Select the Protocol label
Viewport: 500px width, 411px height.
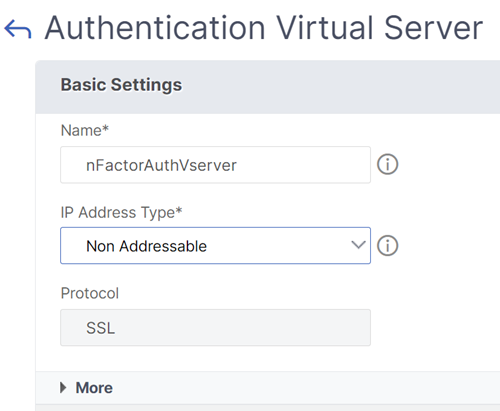(x=90, y=293)
